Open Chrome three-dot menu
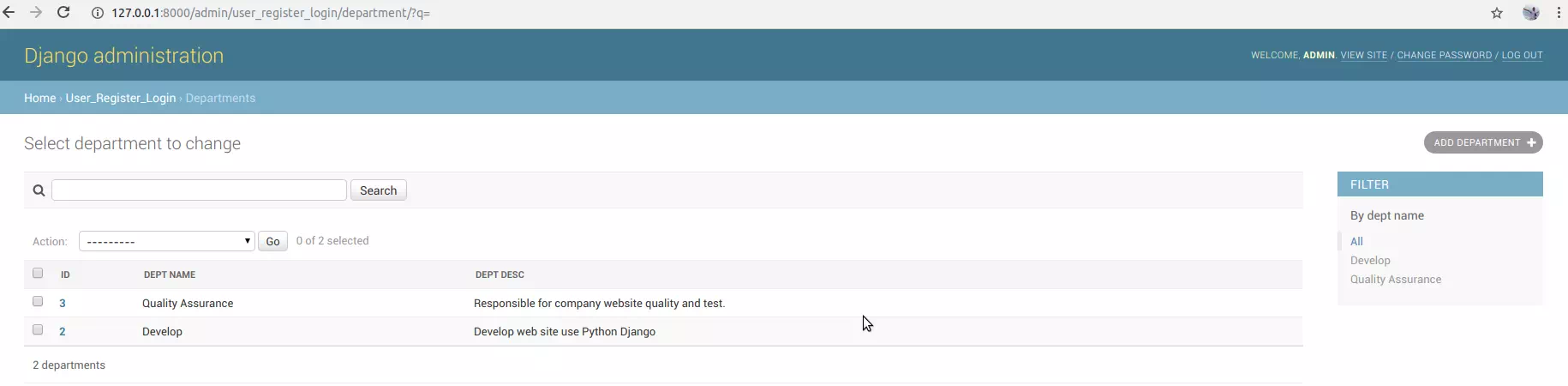 (1559, 13)
